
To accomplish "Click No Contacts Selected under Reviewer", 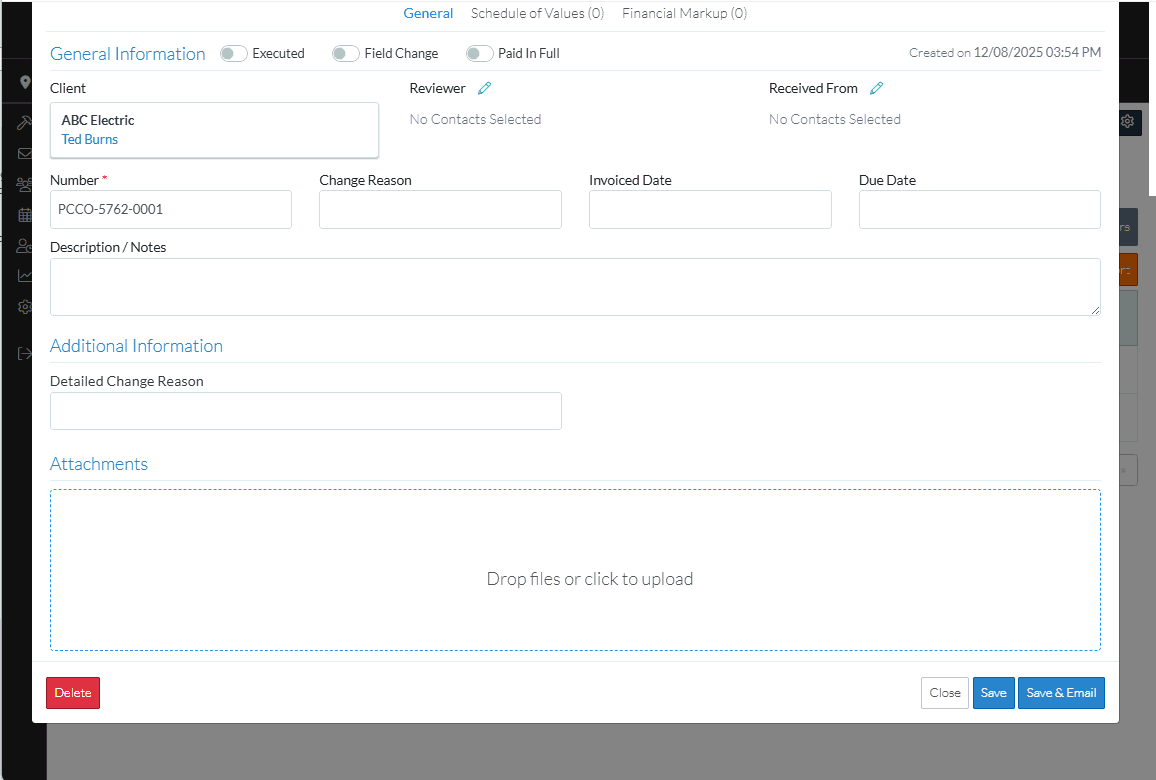I will [476, 119].
